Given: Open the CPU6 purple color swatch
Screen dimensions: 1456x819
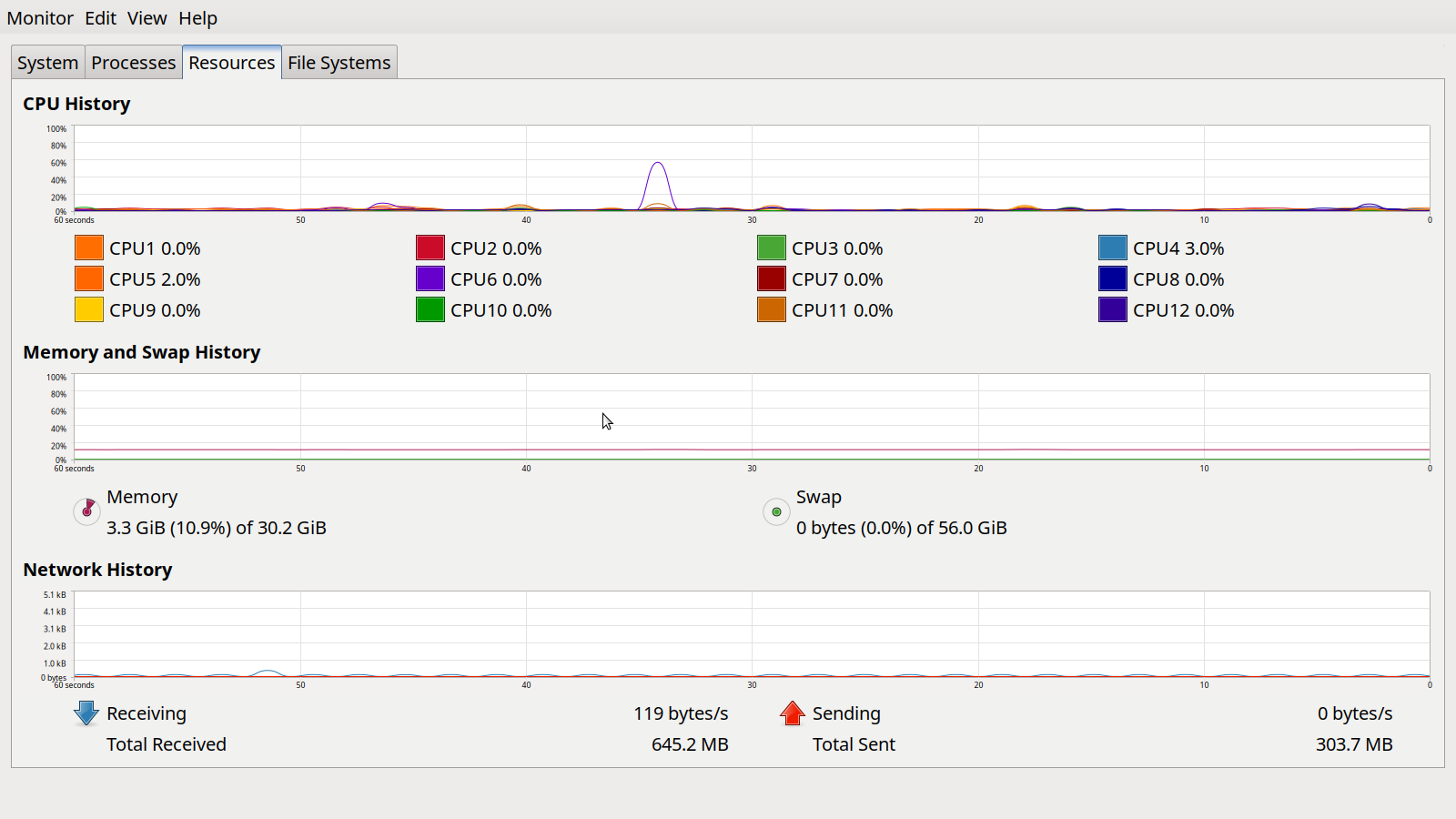Looking at the screenshot, I should 430,278.
